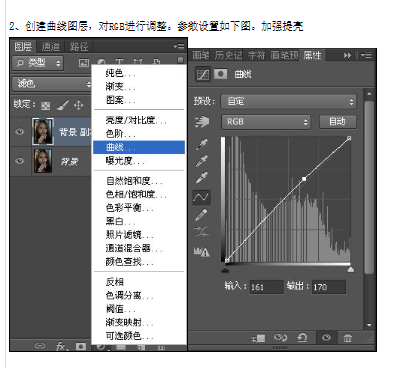Viewport: 416px width, 368px height.
Task: Hide the 背景 layer with its eye
Action: tap(20, 161)
